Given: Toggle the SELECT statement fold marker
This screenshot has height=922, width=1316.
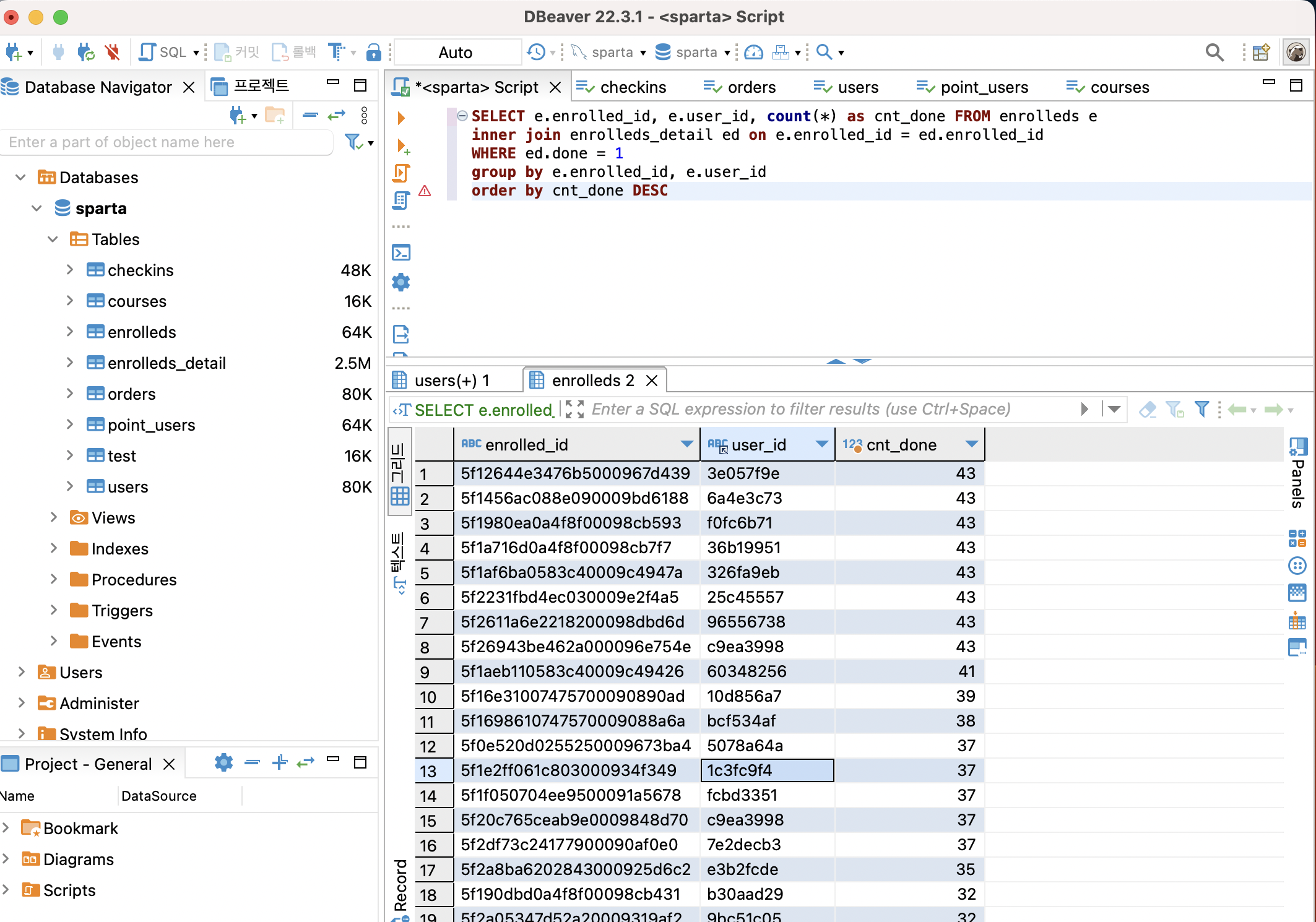Looking at the screenshot, I should pos(462,116).
